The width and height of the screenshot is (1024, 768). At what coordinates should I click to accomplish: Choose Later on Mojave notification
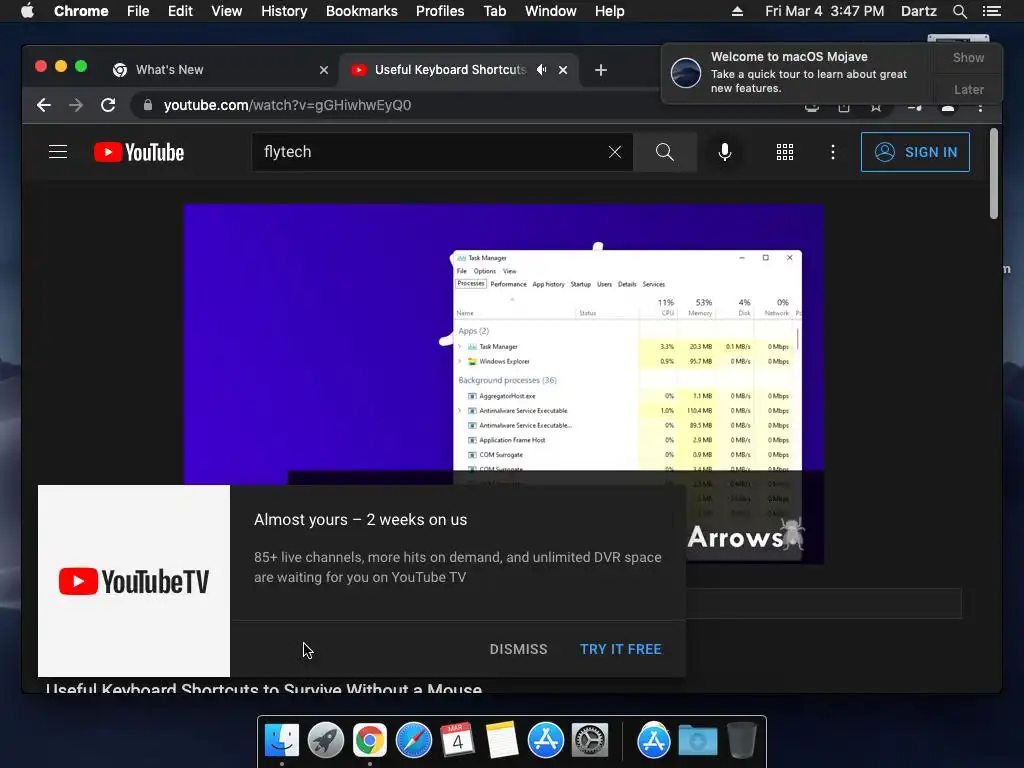point(968,89)
